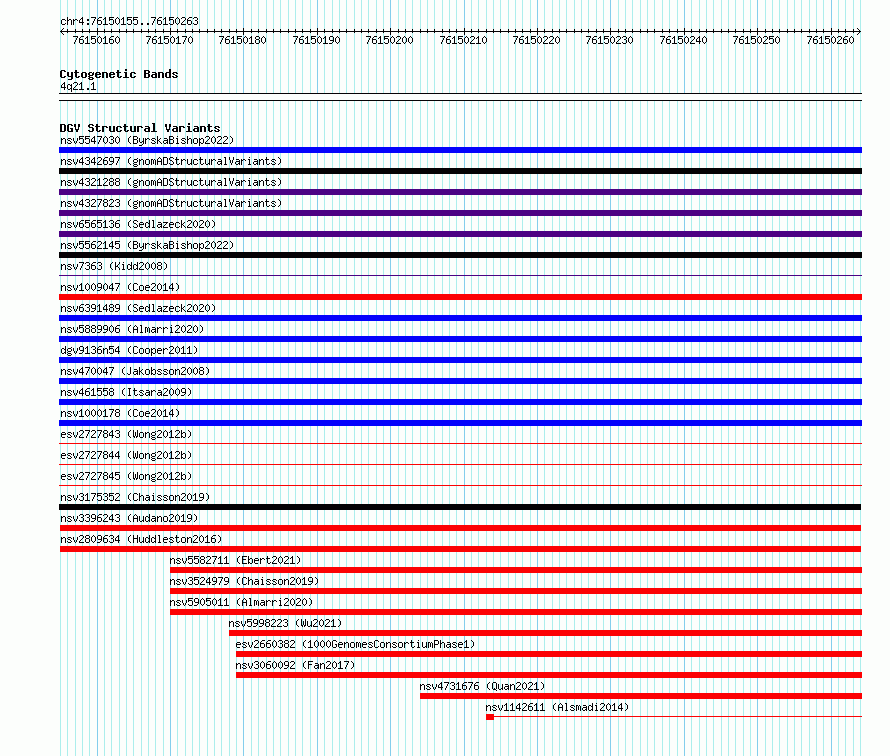Click ruler position 76150220
The height and width of the screenshot is (756, 890).
[536, 40]
